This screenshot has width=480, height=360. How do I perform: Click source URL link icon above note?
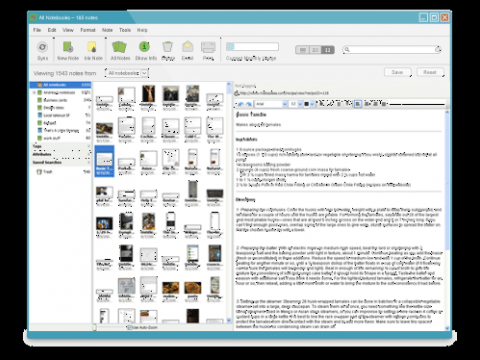pos(237,93)
